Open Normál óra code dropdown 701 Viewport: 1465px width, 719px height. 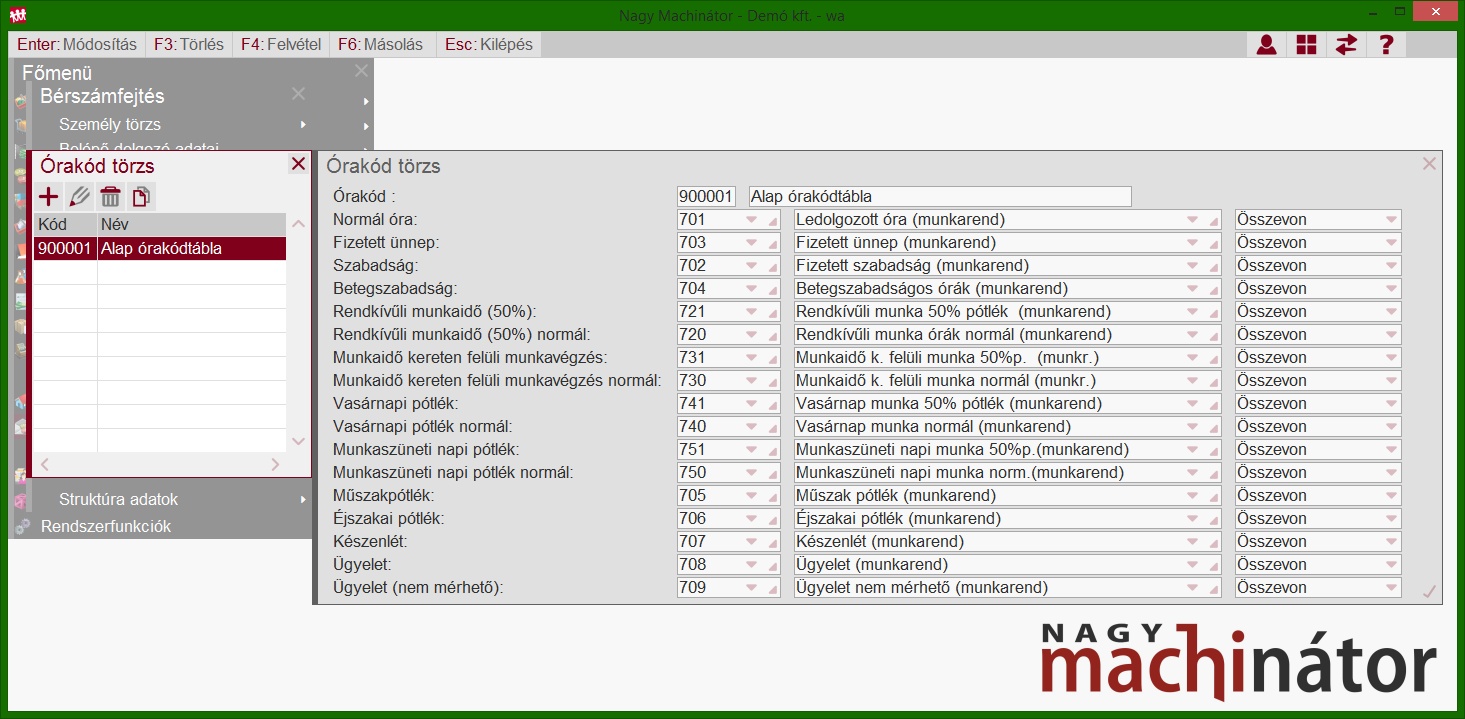751,219
